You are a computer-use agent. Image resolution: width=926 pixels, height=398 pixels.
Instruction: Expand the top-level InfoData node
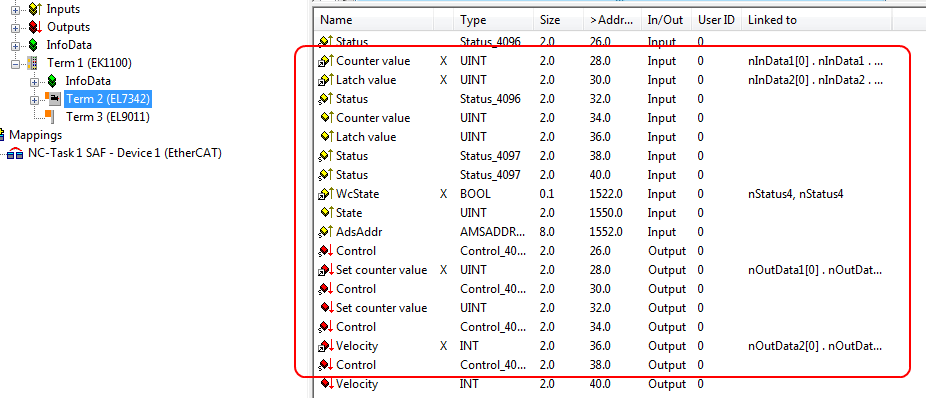(x=15, y=45)
